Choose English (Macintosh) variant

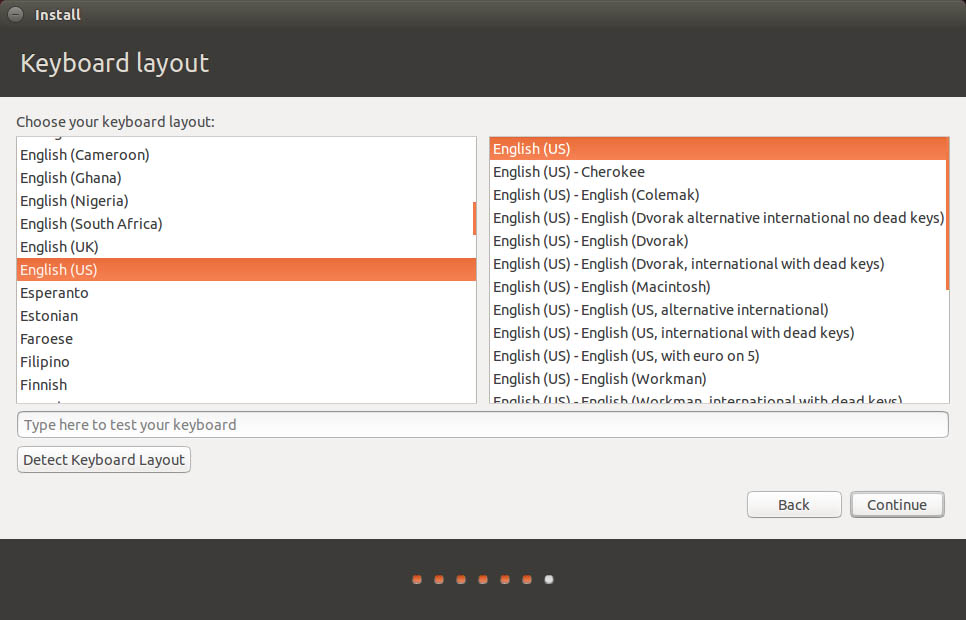718,287
